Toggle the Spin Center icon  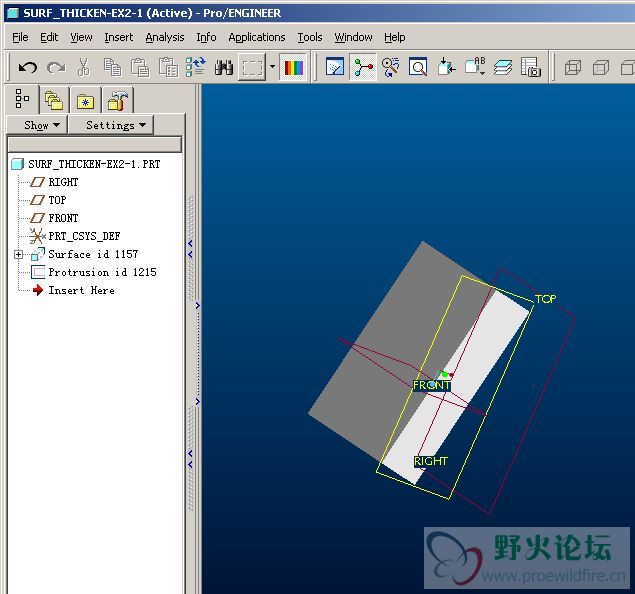363,67
